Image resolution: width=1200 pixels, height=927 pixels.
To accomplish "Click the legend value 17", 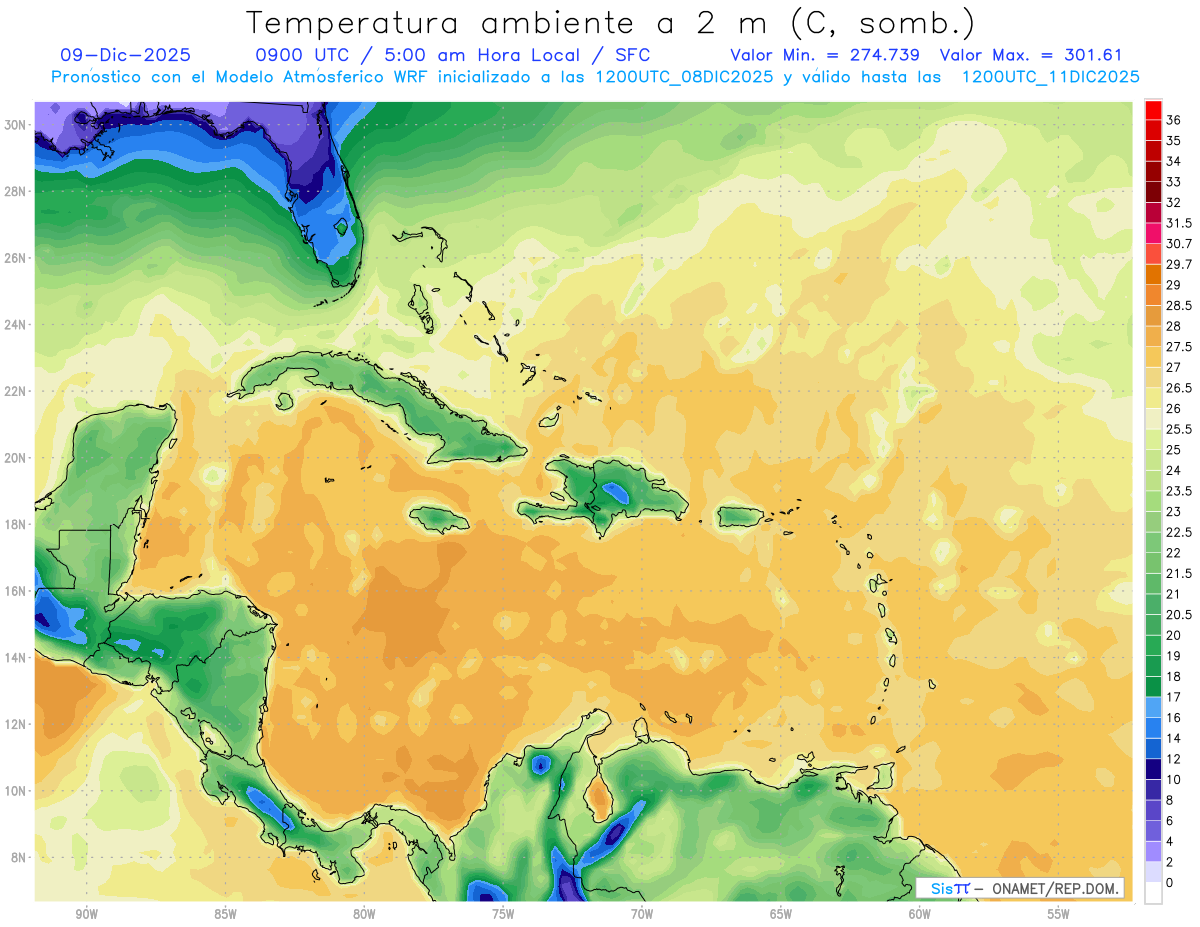I will pyautogui.click(x=1173, y=697).
